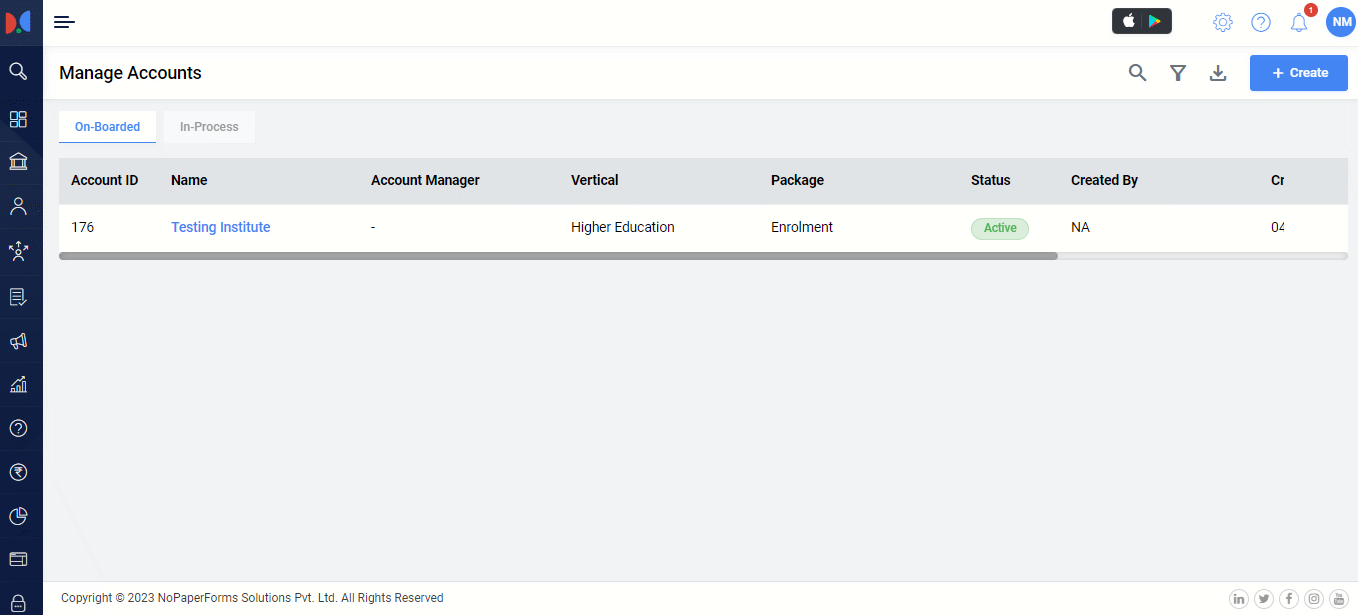Open the user profile icon in sidebar
This screenshot has width=1358, height=615.
click(x=18, y=207)
